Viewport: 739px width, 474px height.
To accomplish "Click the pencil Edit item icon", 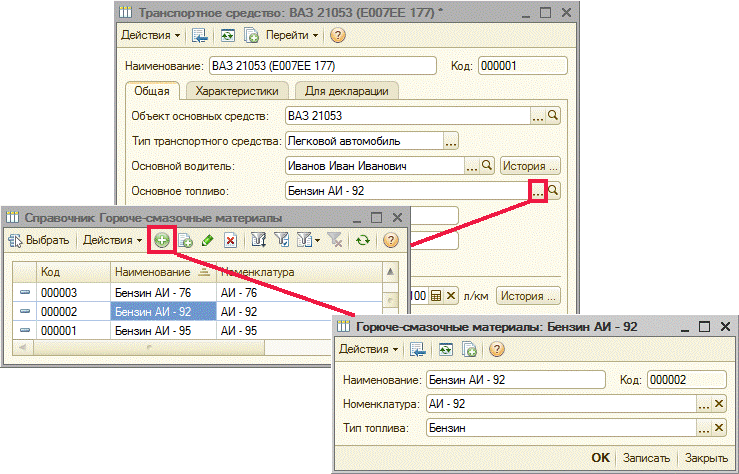I will click(x=207, y=240).
